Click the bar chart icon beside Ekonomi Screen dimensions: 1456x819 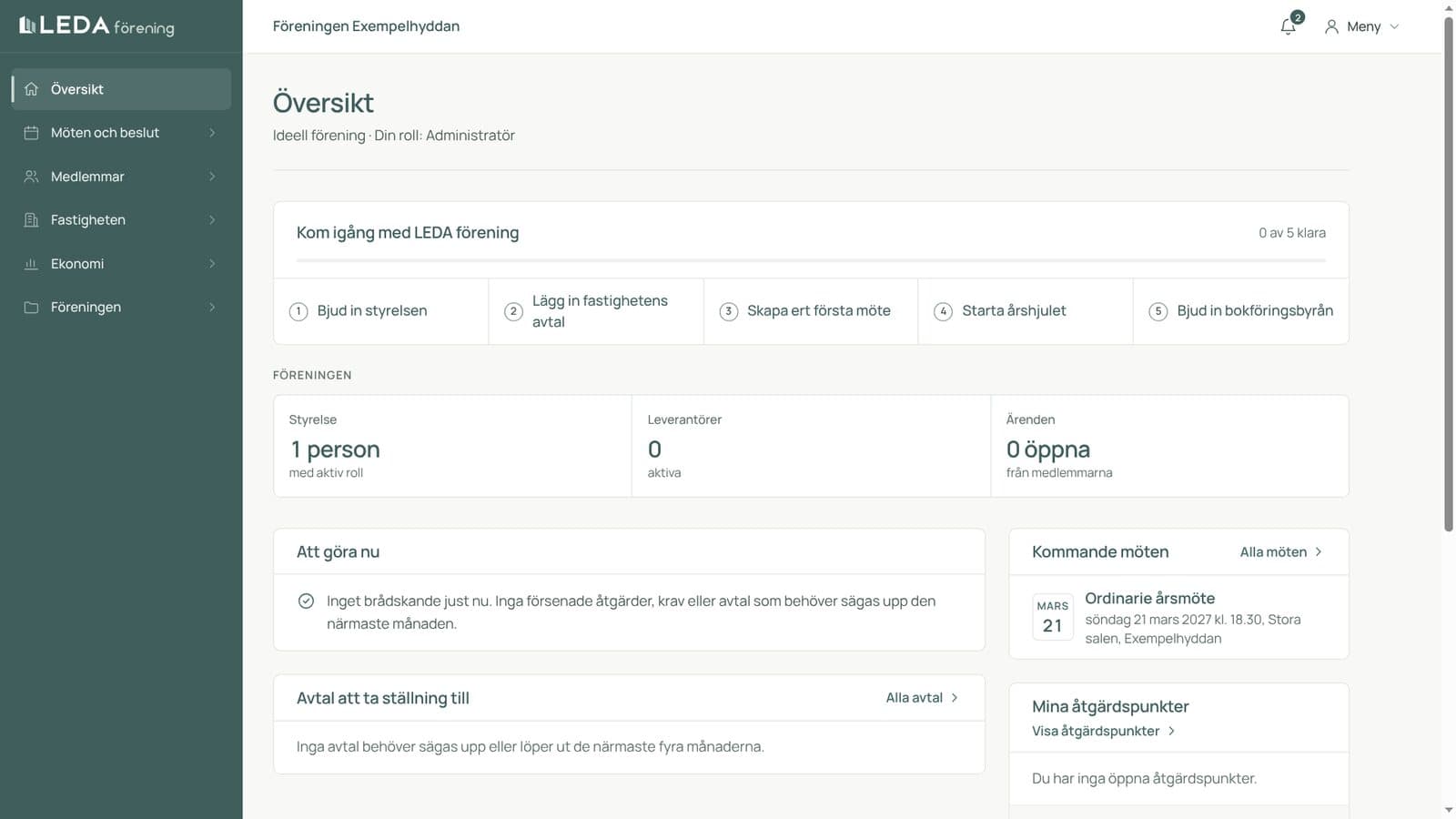[31, 264]
